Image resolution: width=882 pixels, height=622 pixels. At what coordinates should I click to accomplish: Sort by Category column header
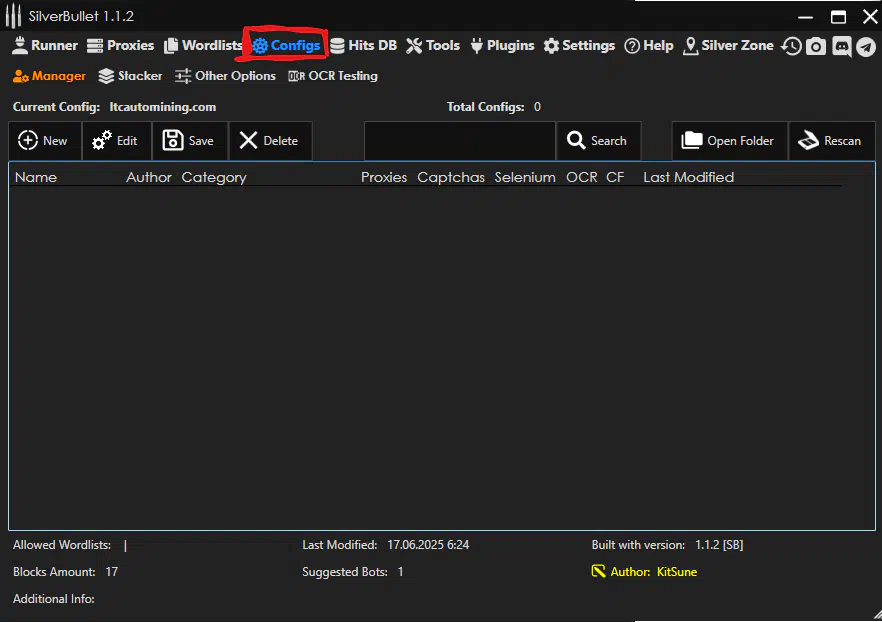(x=214, y=178)
